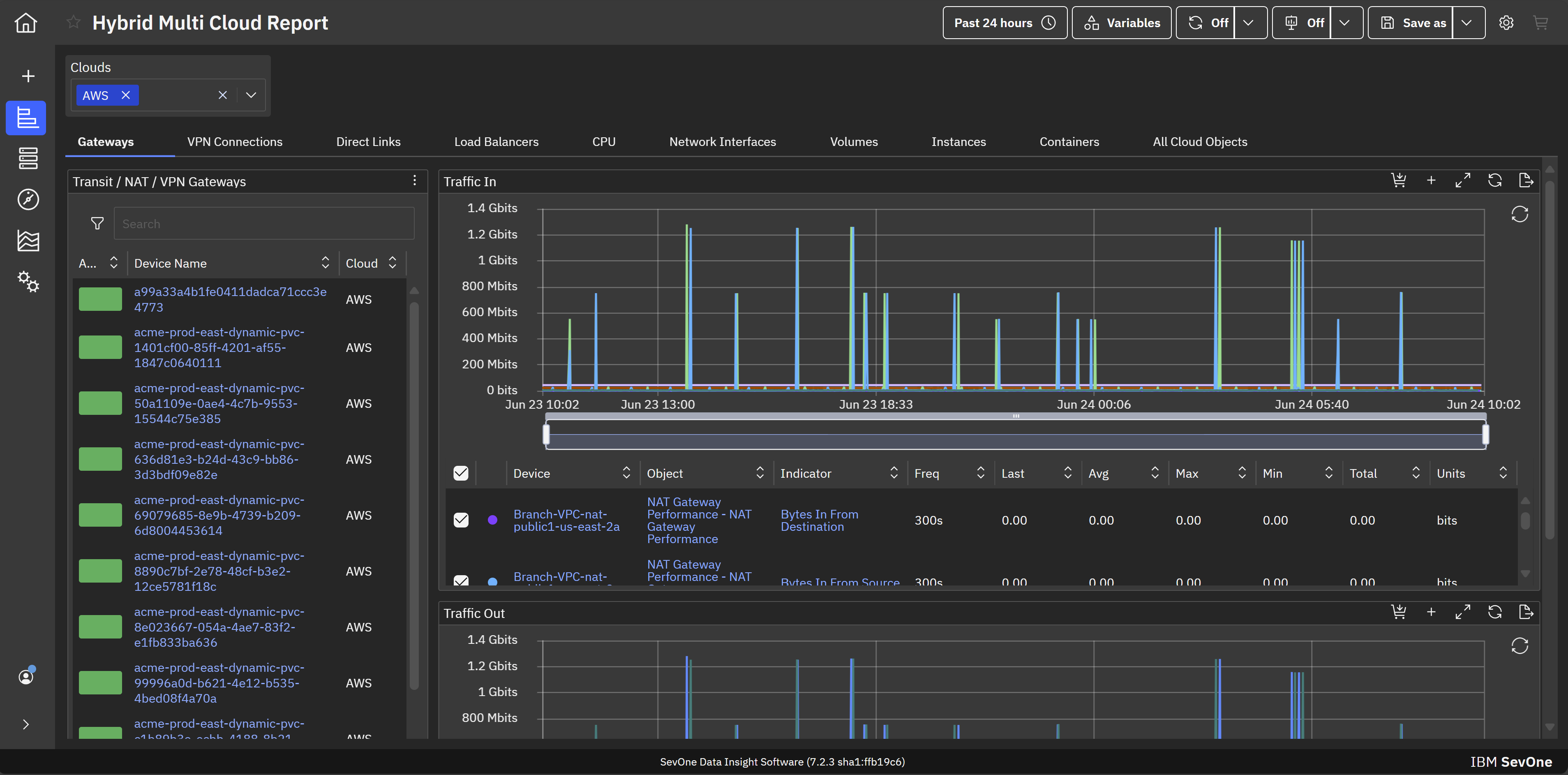Open report settings gear icon
1568x775 pixels.
pyautogui.click(x=1506, y=23)
